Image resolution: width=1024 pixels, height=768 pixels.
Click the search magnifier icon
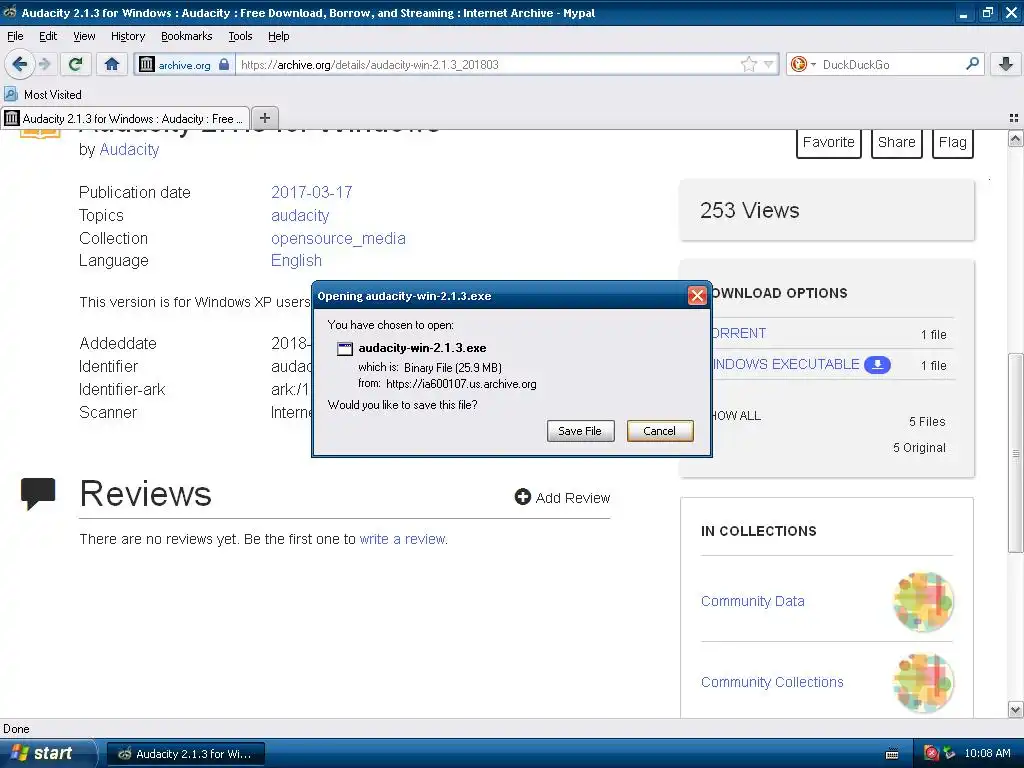(972, 64)
